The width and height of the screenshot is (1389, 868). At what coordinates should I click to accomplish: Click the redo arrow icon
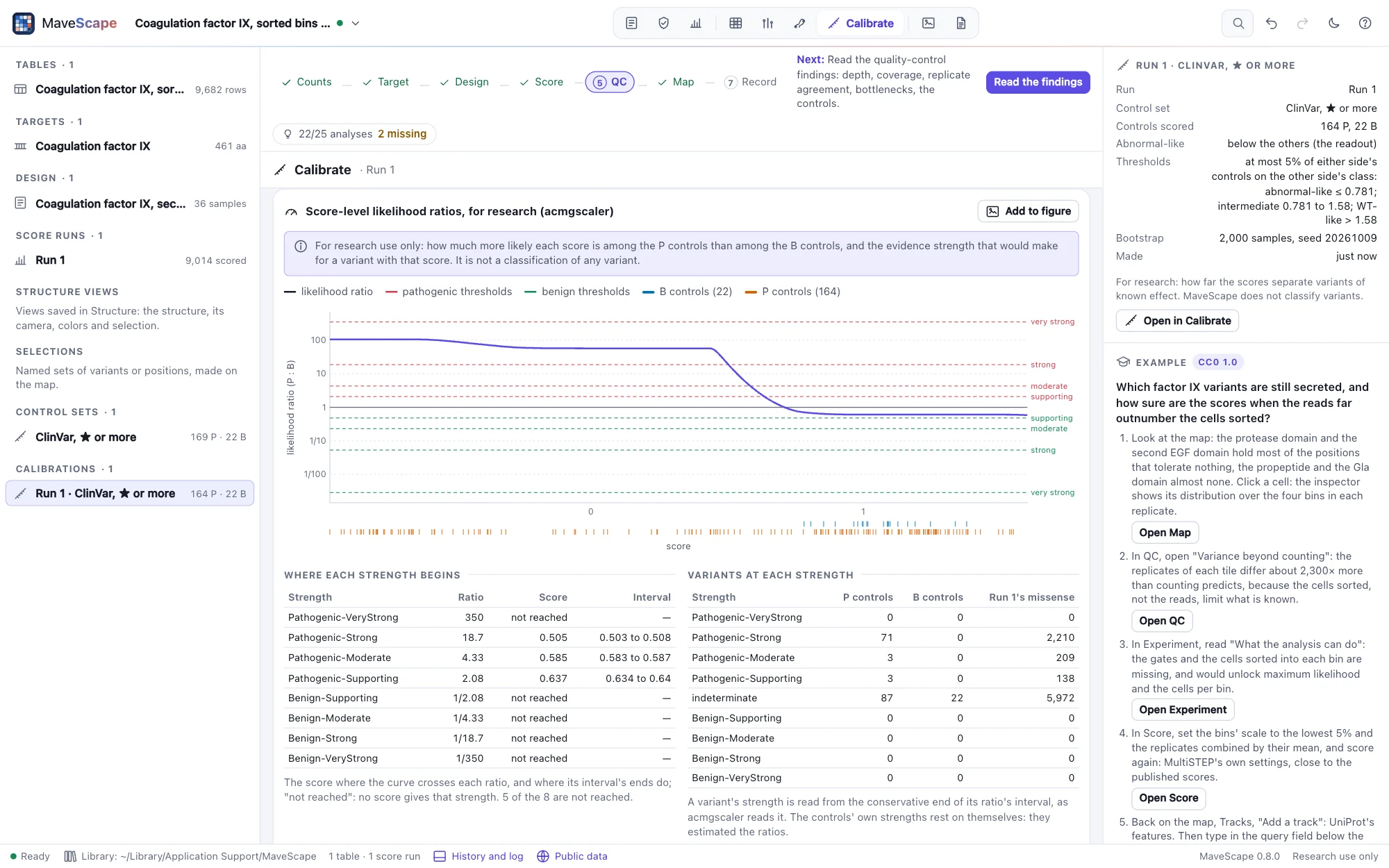(1302, 23)
